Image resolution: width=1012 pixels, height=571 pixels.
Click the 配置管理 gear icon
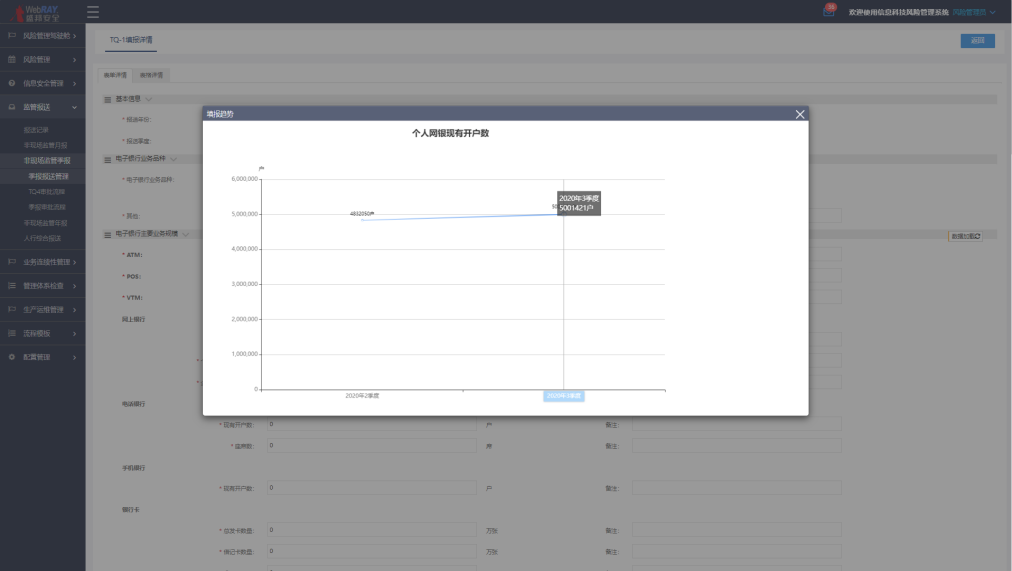click(x=12, y=357)
